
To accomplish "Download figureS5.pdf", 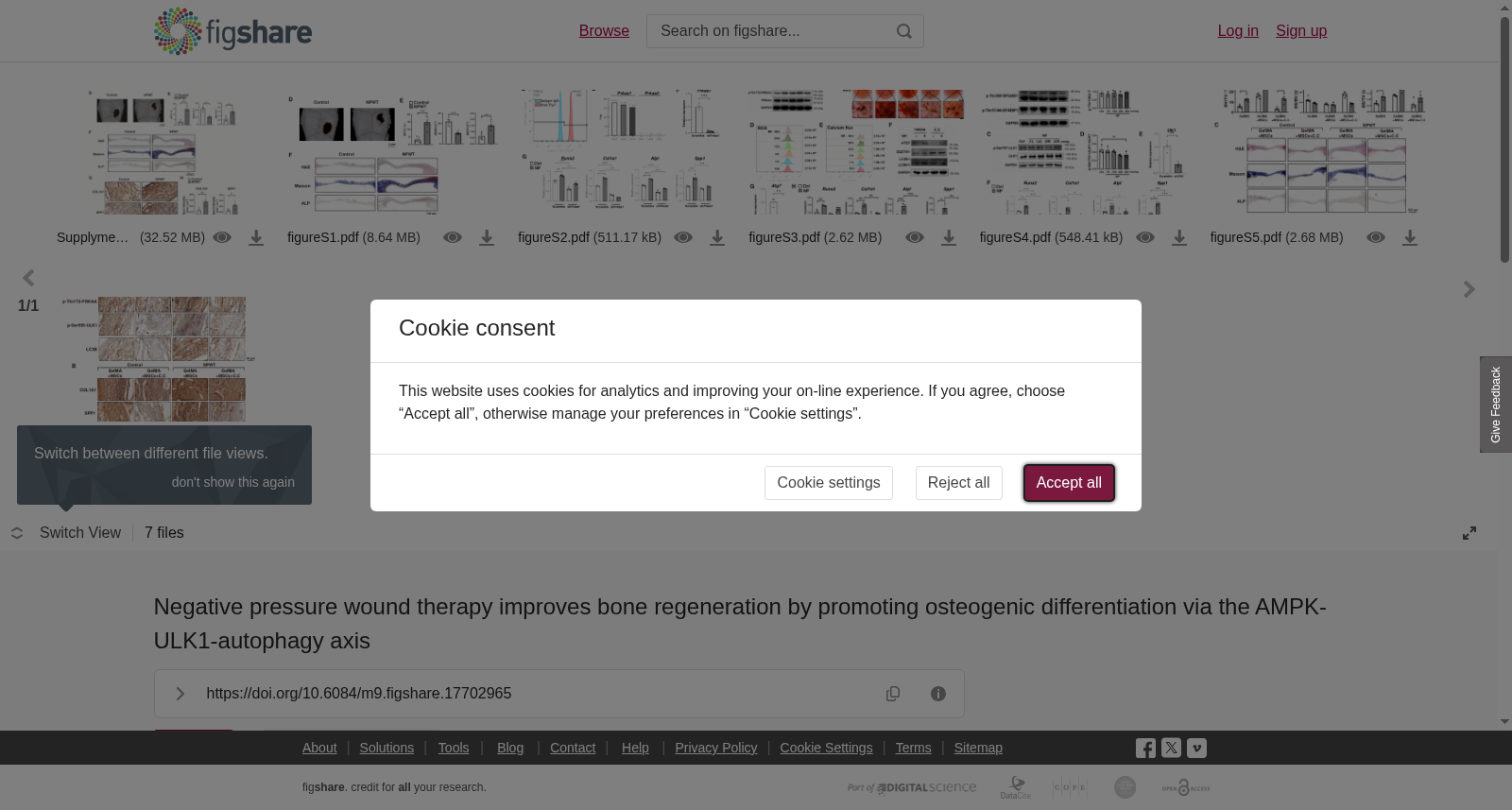I will coord(1410,238).
